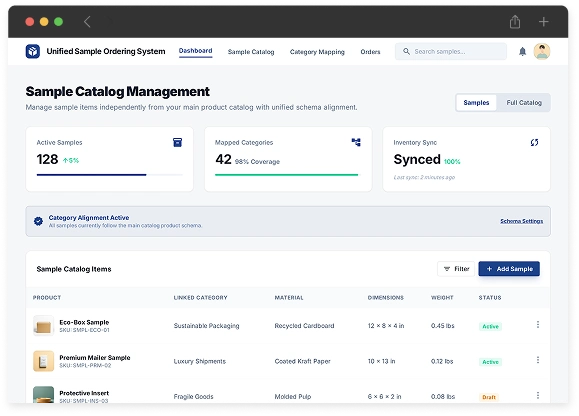Click the search magnifier icon
Image resolution: width=579 pixels, height=416 pixels.
(406, 51)
